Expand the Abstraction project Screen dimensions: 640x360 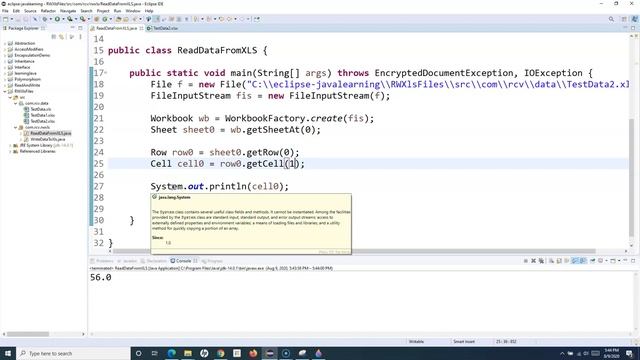tap(5, 43)
